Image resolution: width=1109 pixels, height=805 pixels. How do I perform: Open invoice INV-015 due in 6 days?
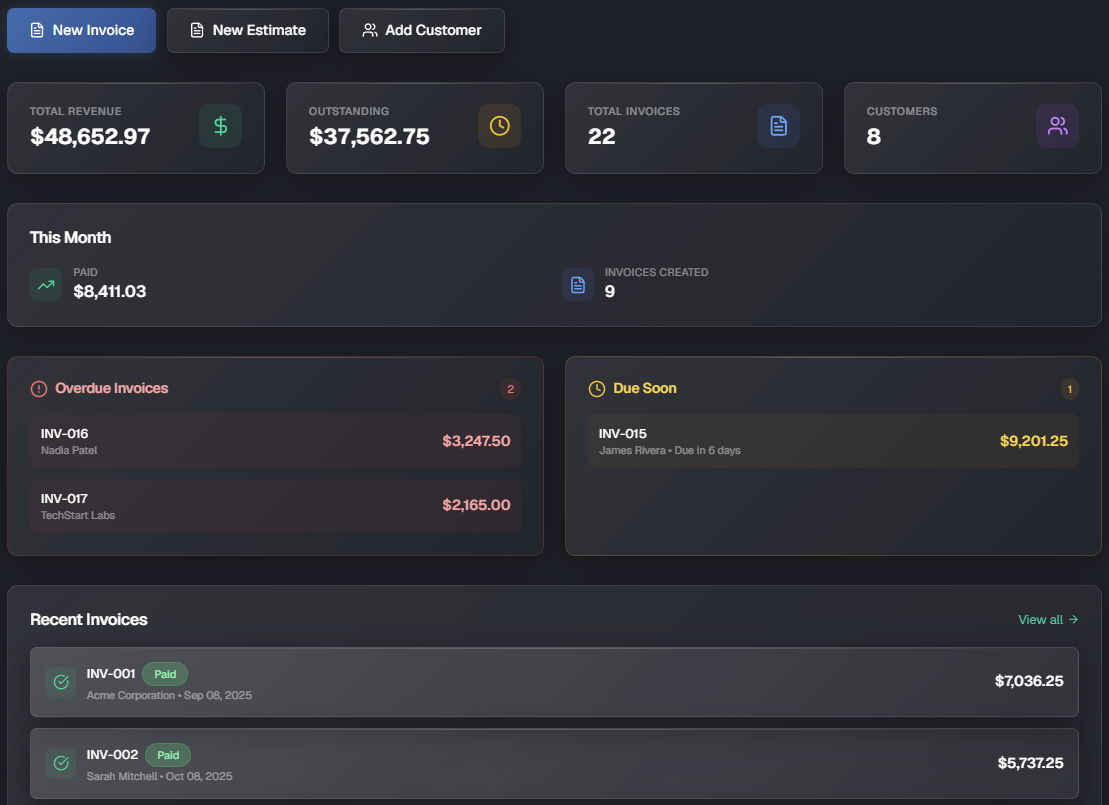(x=833, y=440)
